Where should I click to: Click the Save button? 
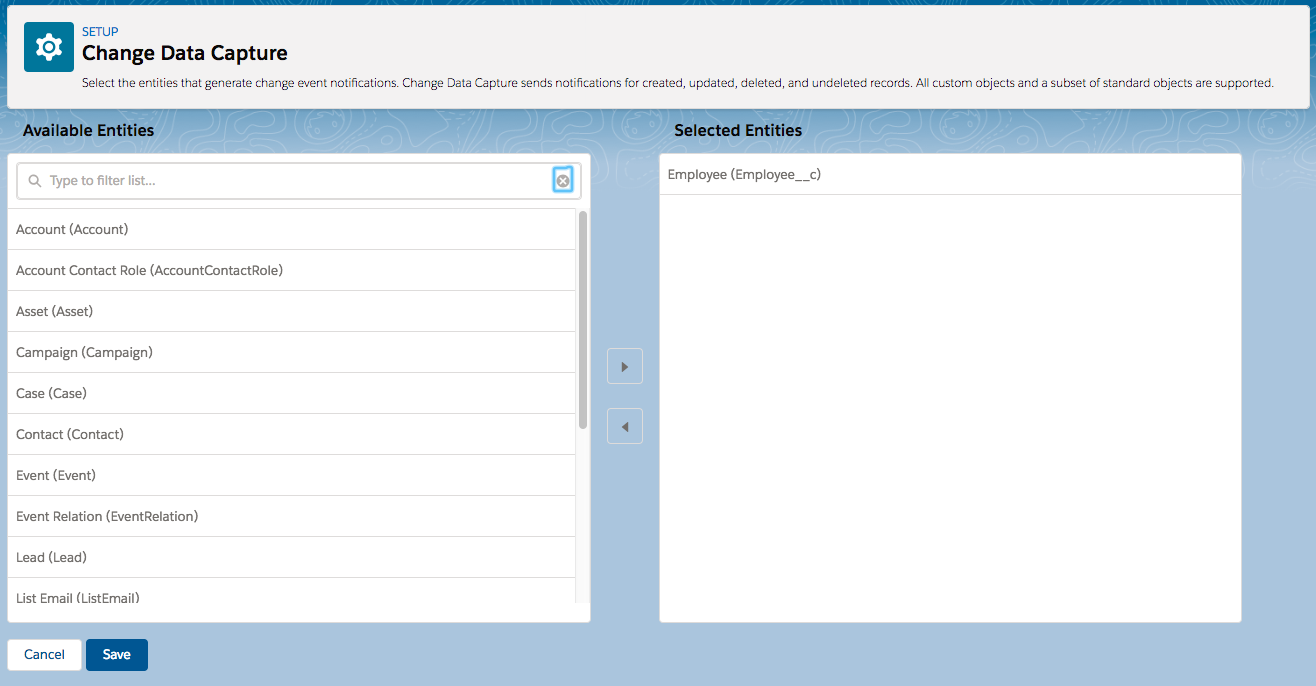pos(116,655)
